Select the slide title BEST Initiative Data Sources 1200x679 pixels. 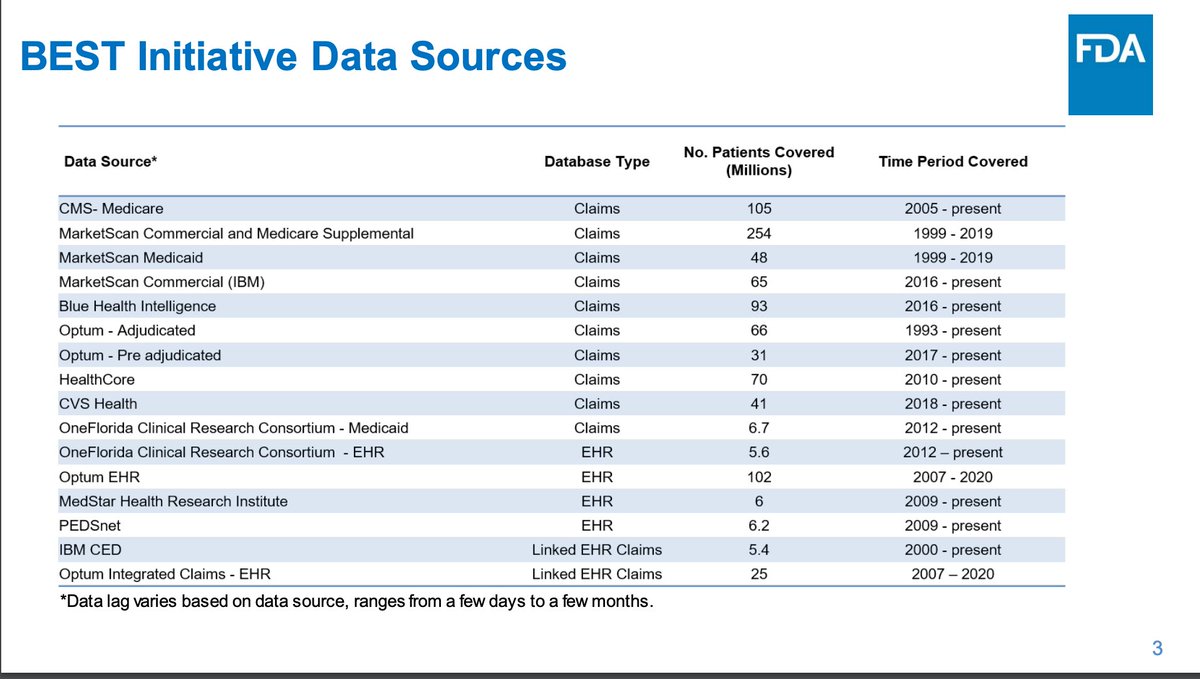click(x=294, y=56)
